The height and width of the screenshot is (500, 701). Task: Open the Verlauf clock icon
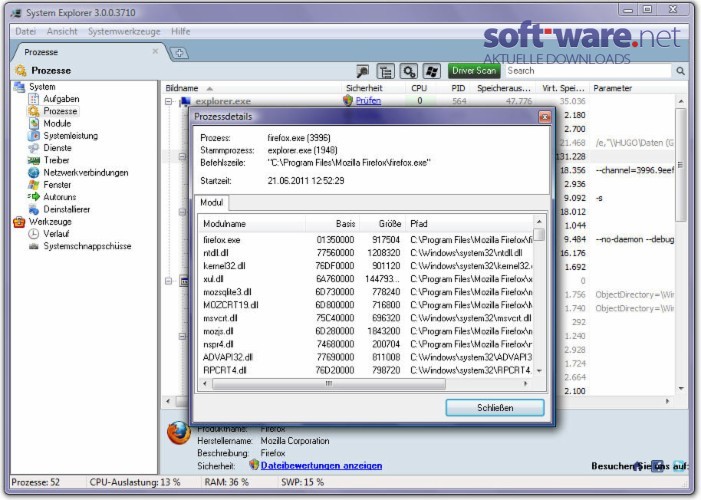(x=34, y=234)
